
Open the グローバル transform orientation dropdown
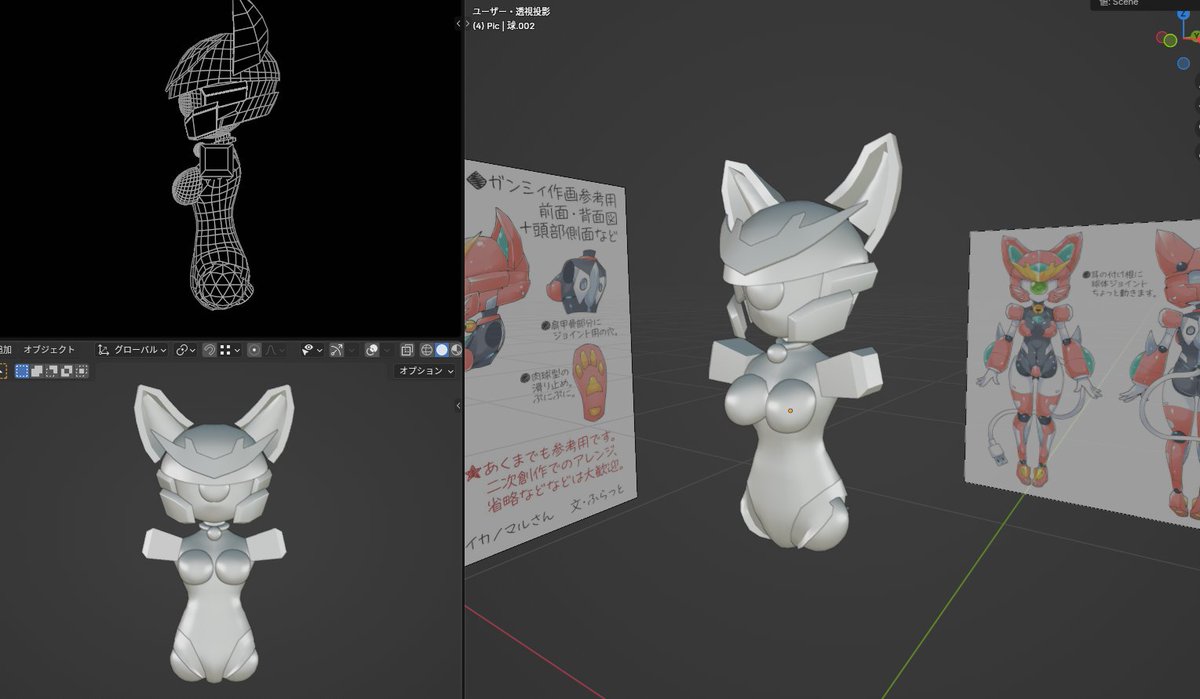[x=132, y=350]
